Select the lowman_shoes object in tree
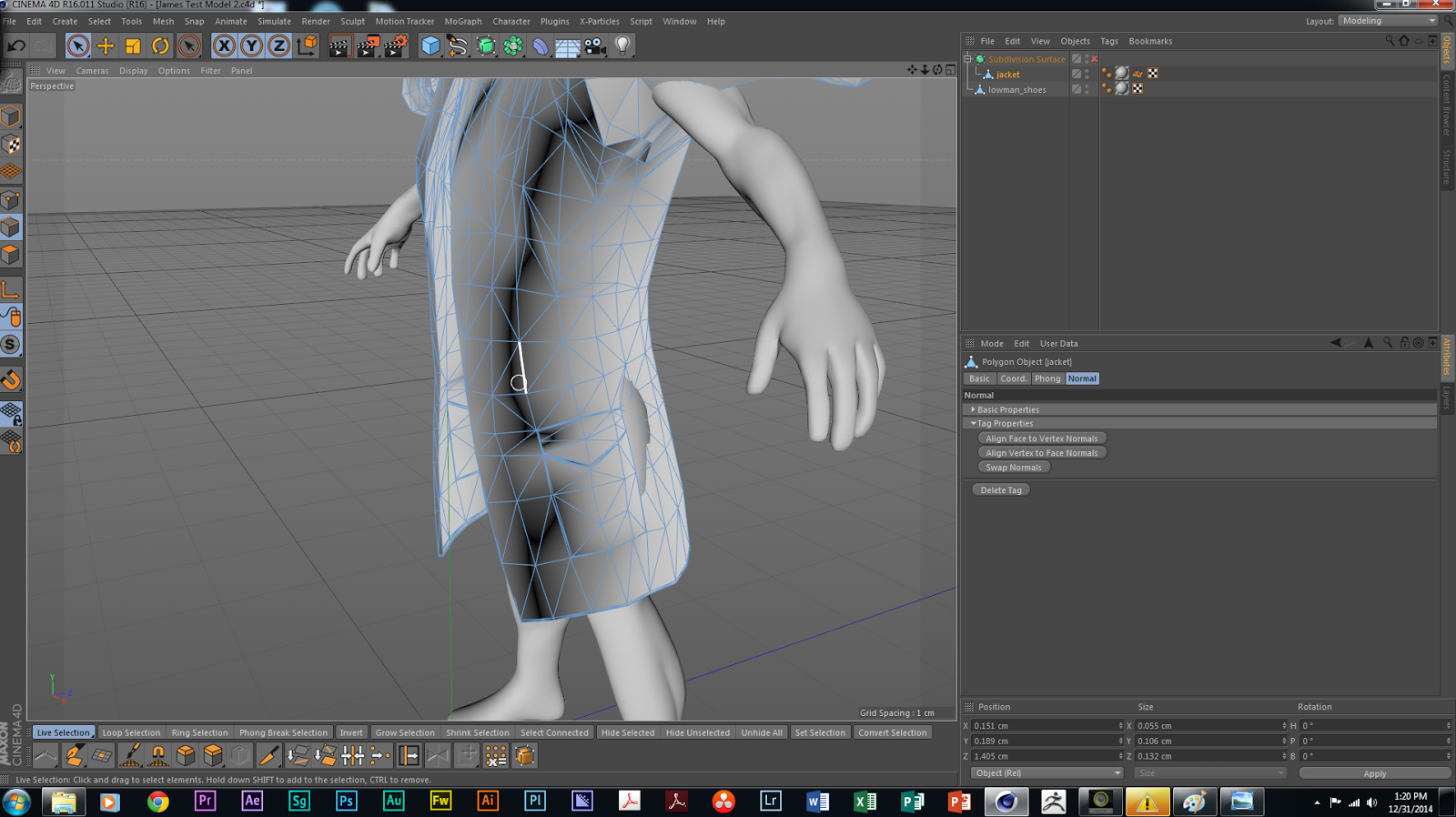Screen dimensions: 1456x817 click(1017, 90)
